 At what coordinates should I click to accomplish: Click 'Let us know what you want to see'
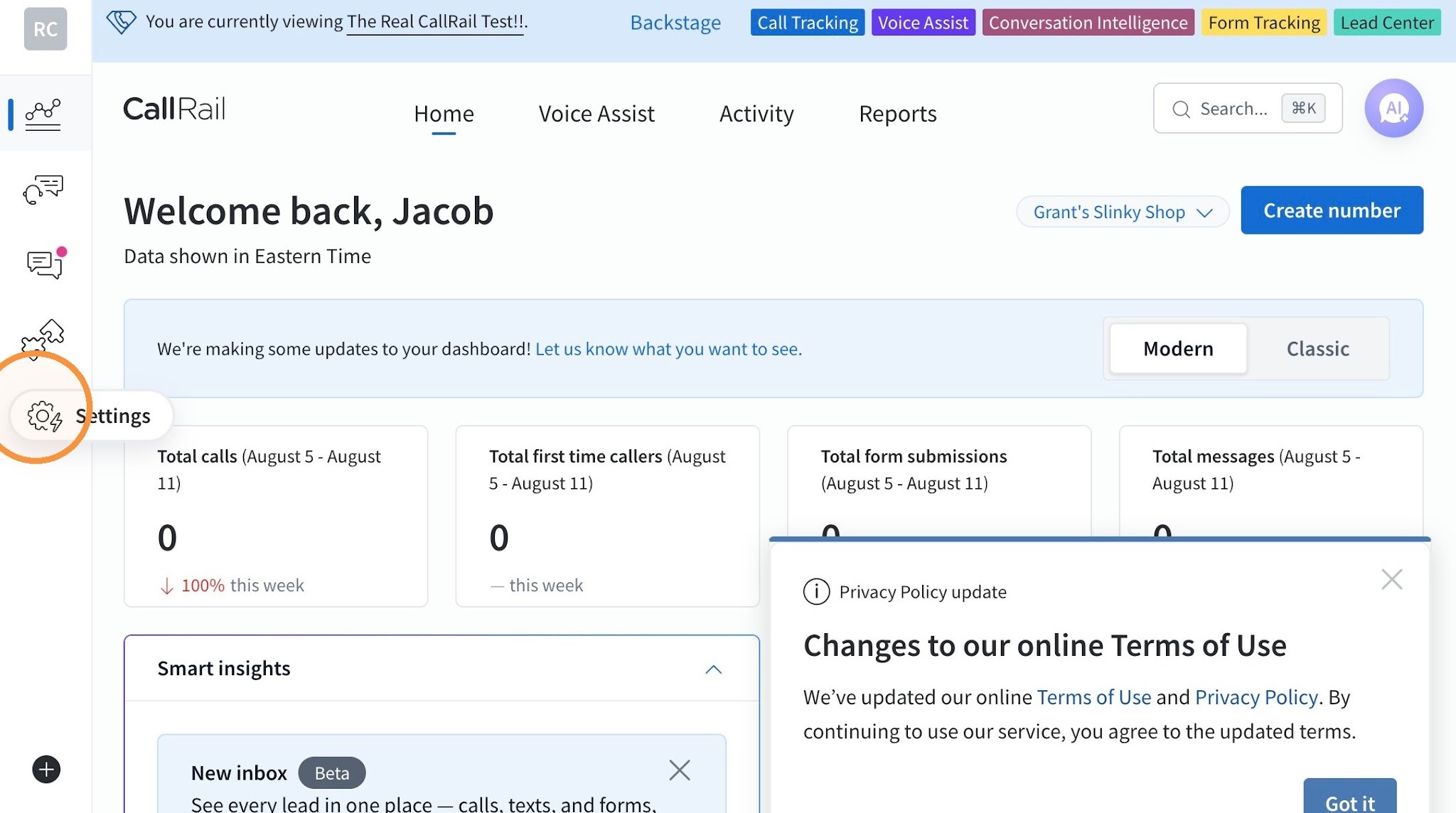[668, 349]
